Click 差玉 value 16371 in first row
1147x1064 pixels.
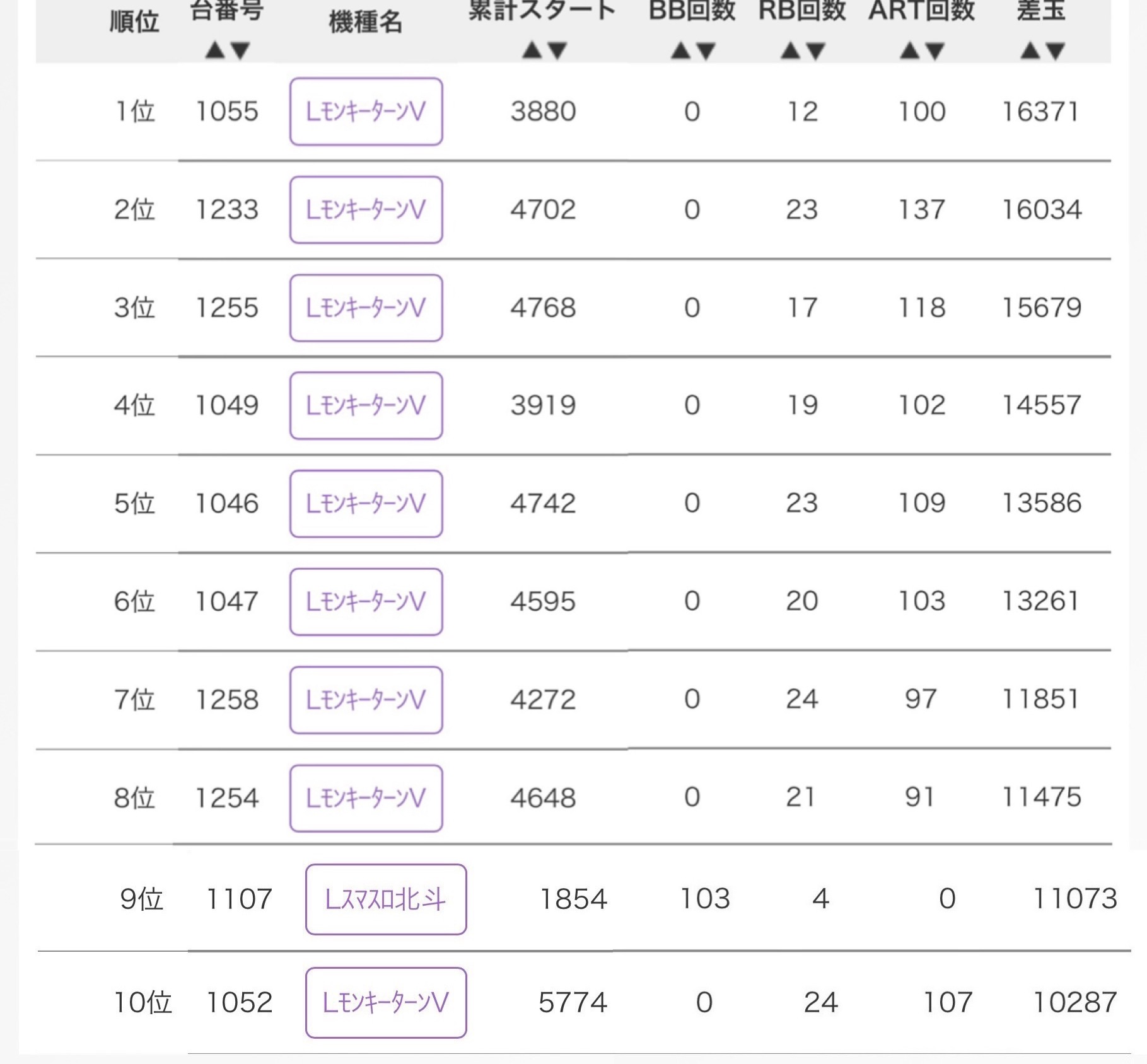pos(1041,112)
